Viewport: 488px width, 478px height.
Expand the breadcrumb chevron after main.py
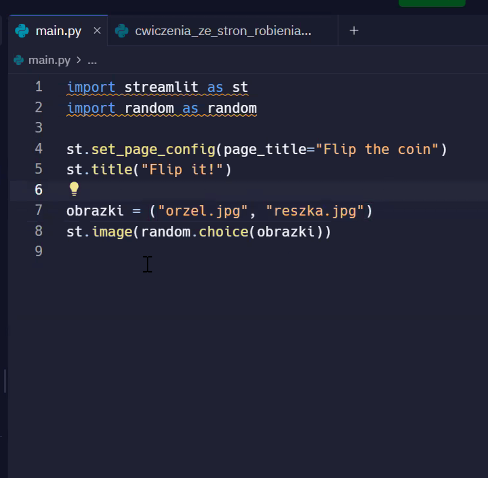(x=79, y=60)
